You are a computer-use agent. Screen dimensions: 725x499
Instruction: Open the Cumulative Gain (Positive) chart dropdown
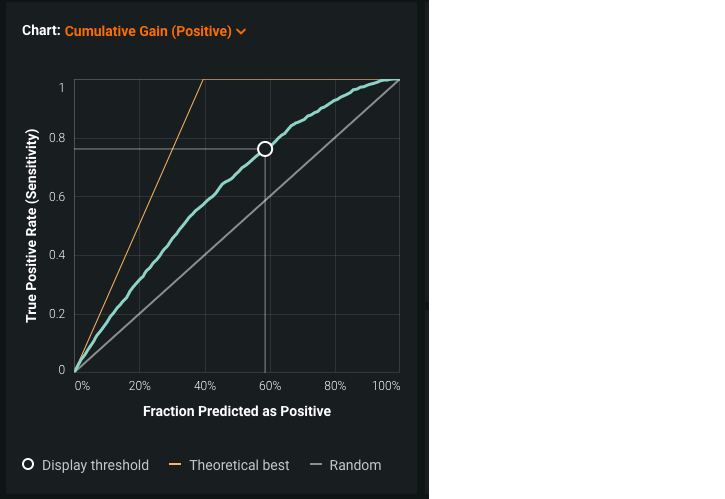click(x=148, y=31)
